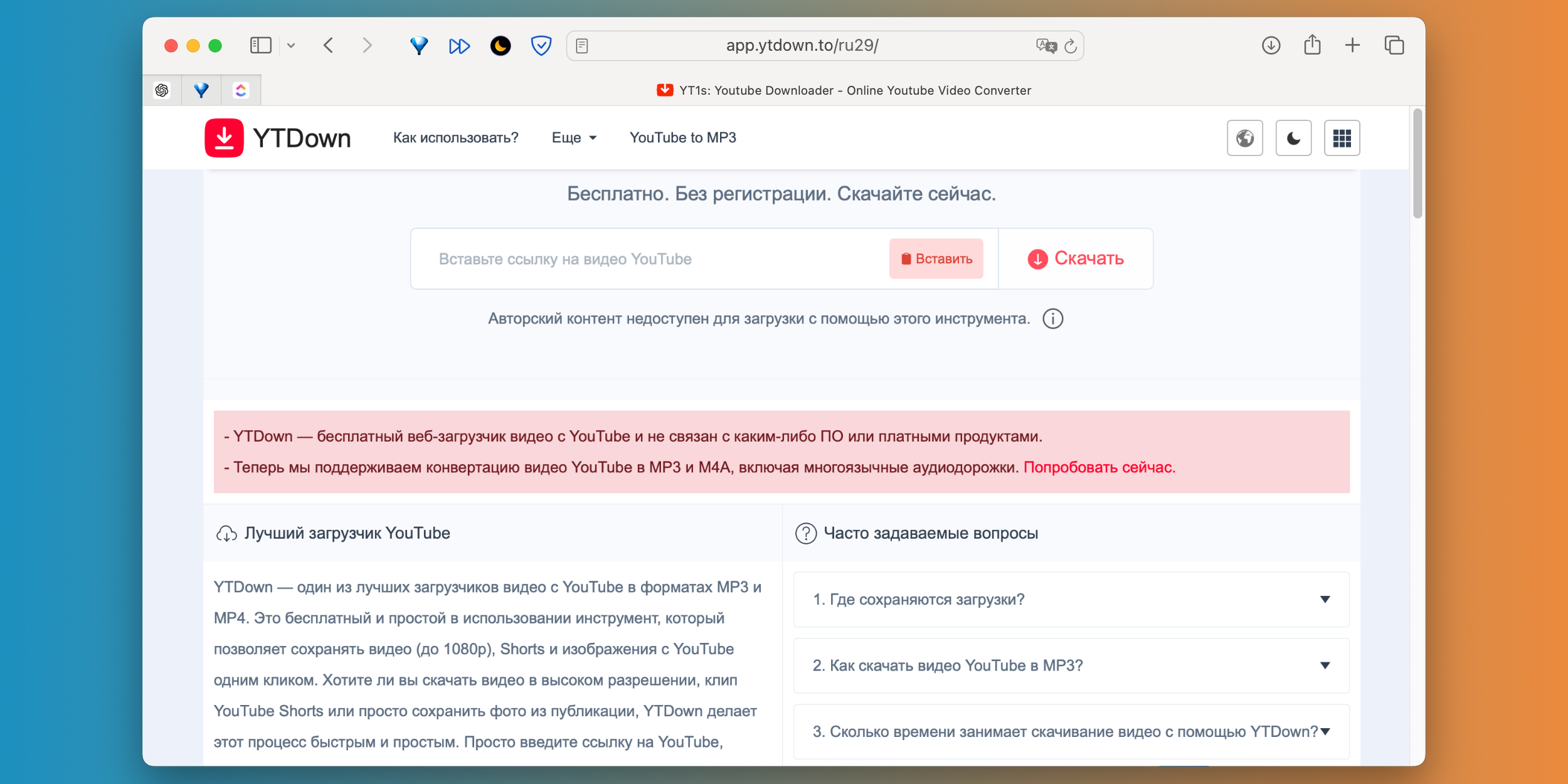This screenshot has height=784, width=1568.
Task: Click the Safari sidebar toggle icon
Action: tap(260, 45)
